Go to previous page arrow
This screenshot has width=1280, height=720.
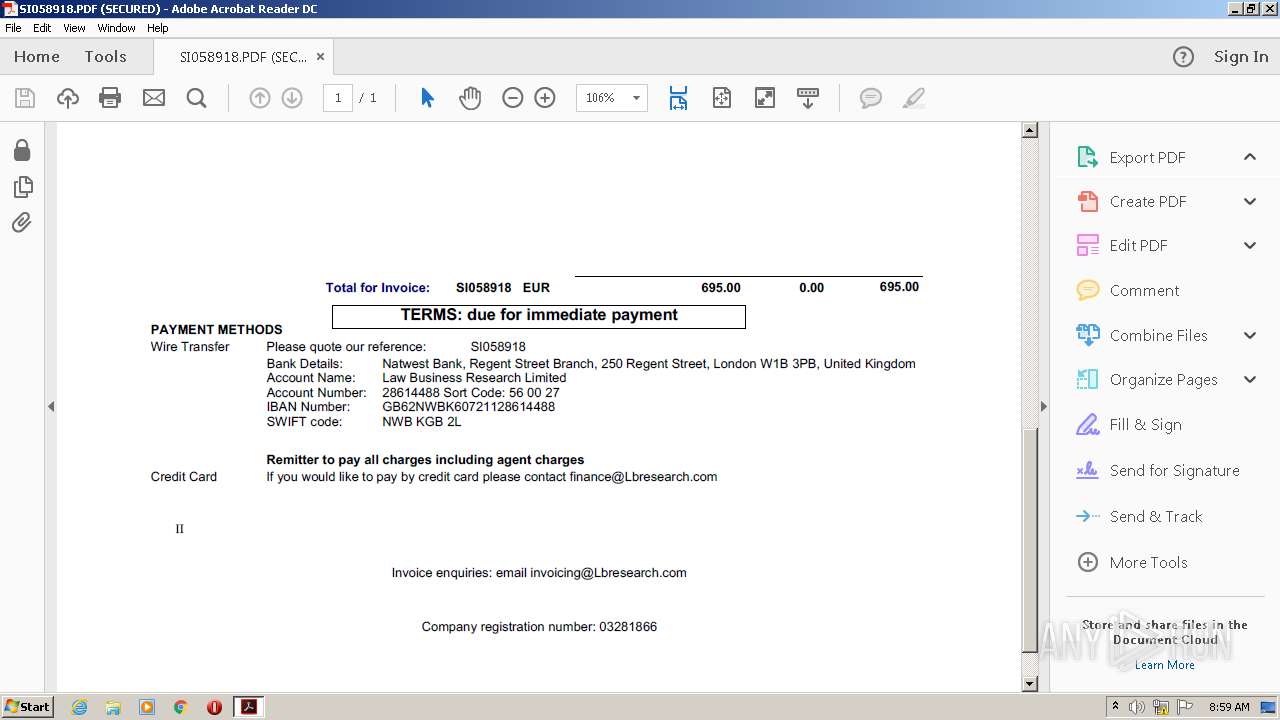[x=260, y=98]
